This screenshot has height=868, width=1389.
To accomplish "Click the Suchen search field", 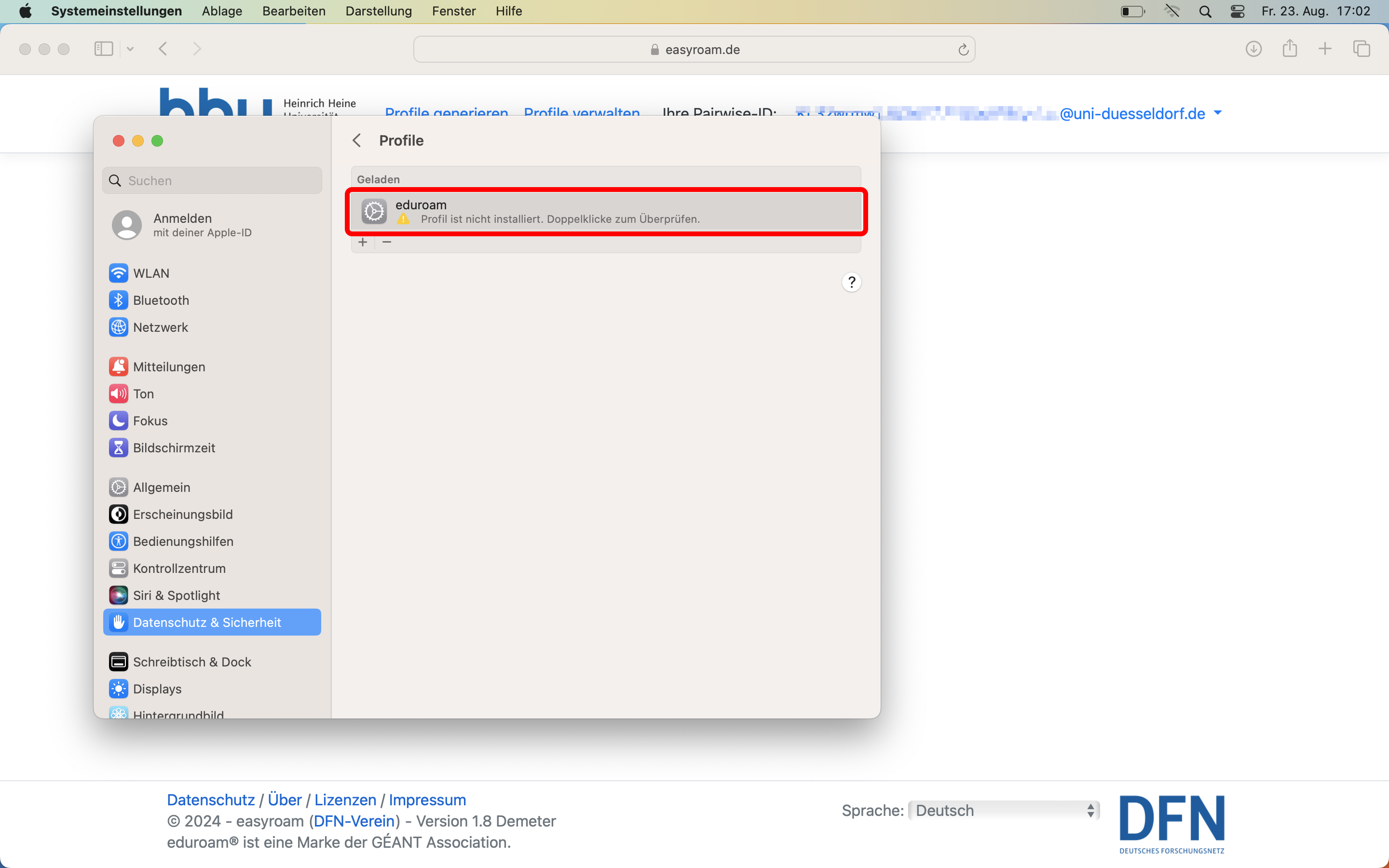I will coord(212,180).
